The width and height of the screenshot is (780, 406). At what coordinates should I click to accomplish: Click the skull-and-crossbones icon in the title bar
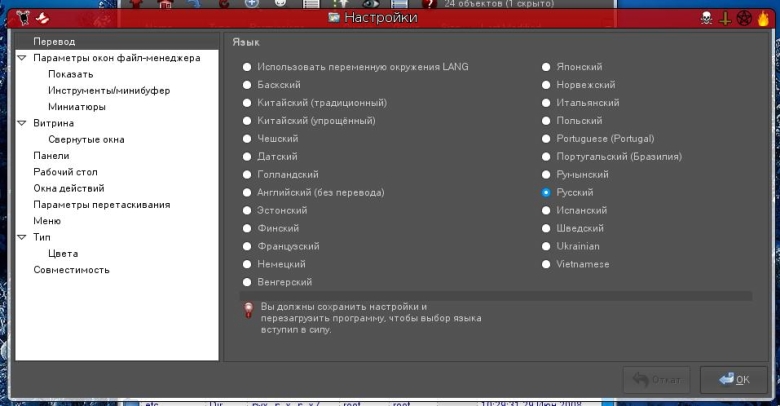(x=706, y=18)
